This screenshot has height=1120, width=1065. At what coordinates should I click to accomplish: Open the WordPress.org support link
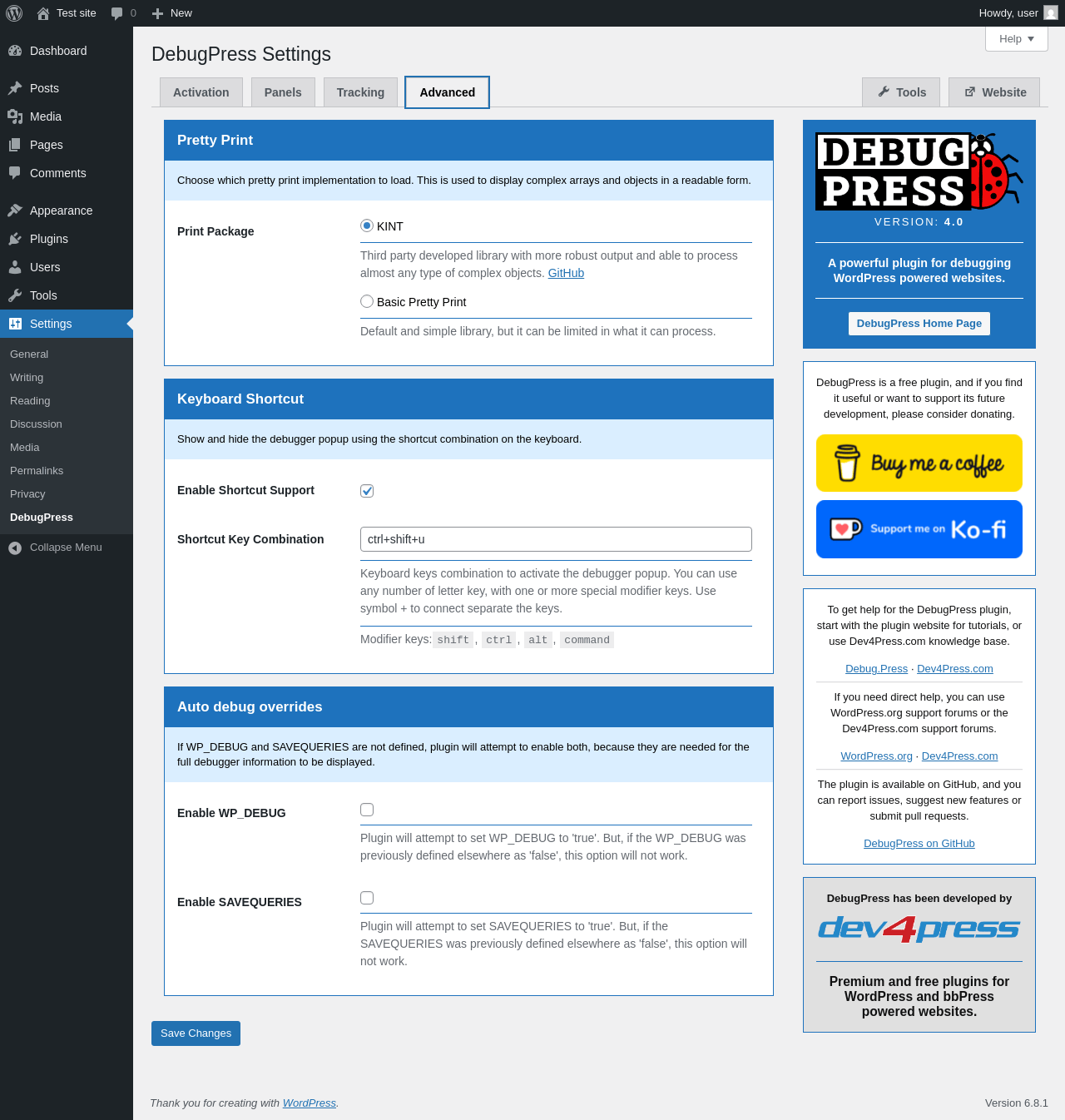tap(876, 756)
